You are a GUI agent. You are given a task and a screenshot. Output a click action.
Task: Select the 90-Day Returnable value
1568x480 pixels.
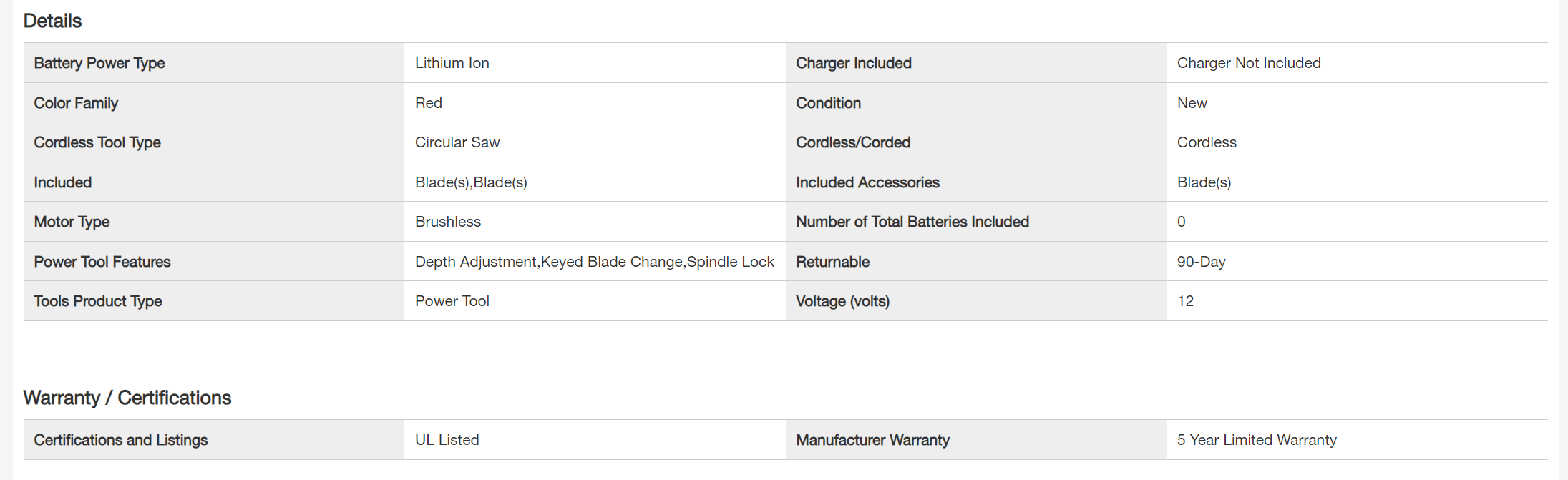1201,262
